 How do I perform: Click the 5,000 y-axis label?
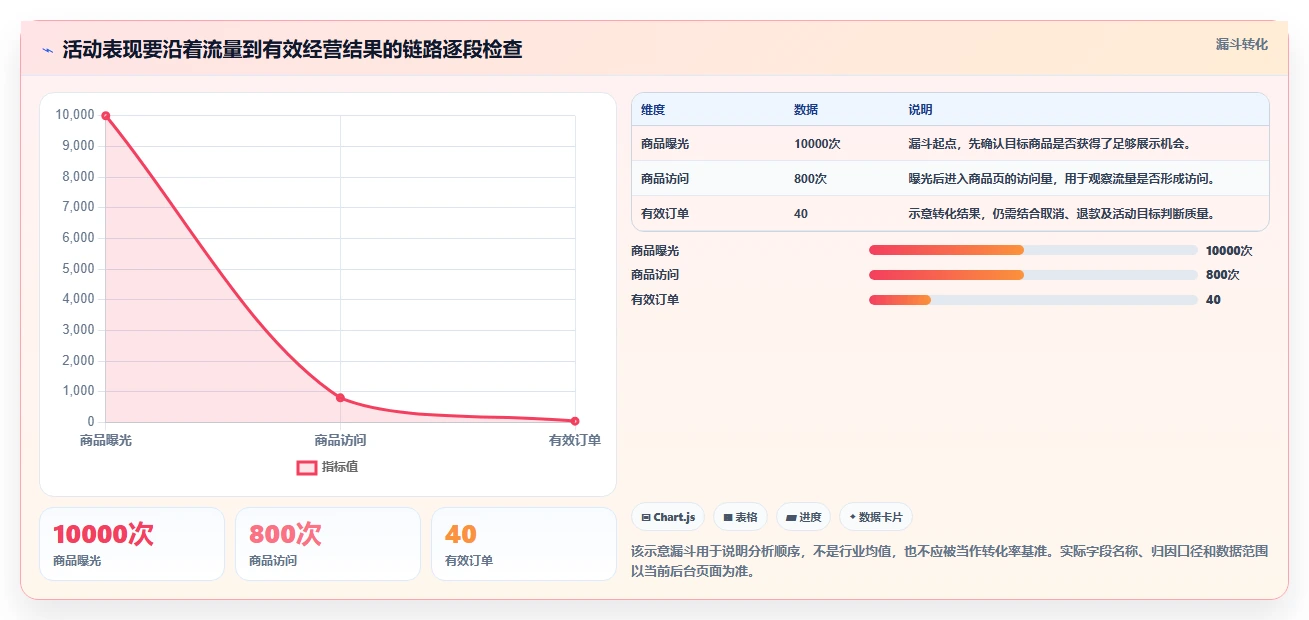(78, 269)
